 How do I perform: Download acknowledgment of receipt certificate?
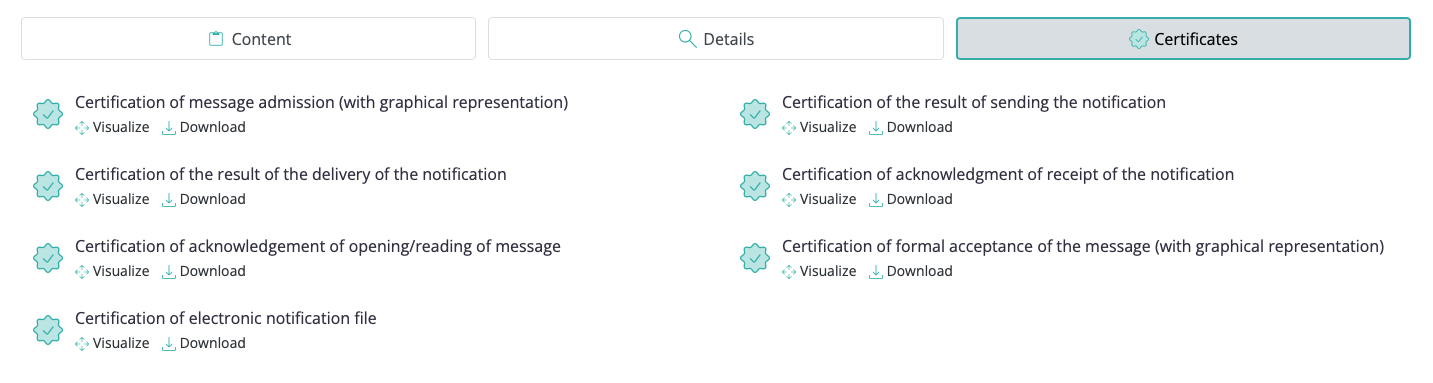911,199
